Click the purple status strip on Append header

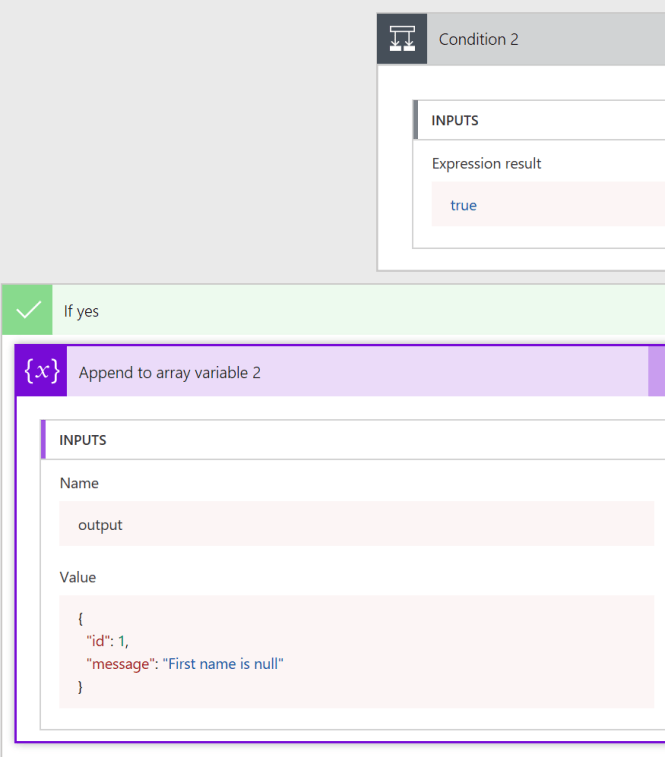point(656,372)
